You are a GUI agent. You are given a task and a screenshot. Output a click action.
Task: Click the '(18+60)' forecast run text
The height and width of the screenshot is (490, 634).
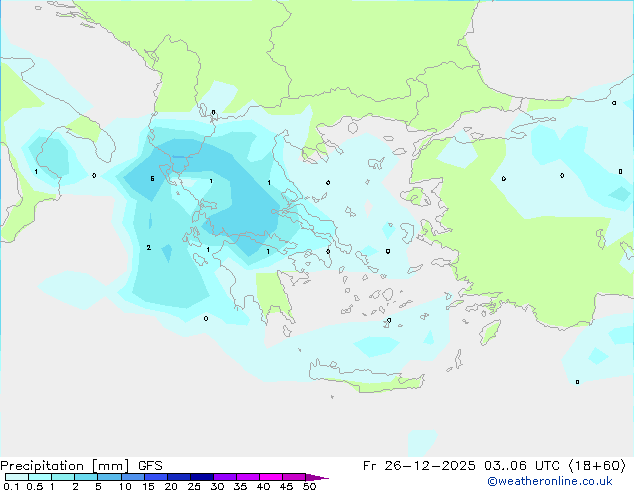pos(597,466)
